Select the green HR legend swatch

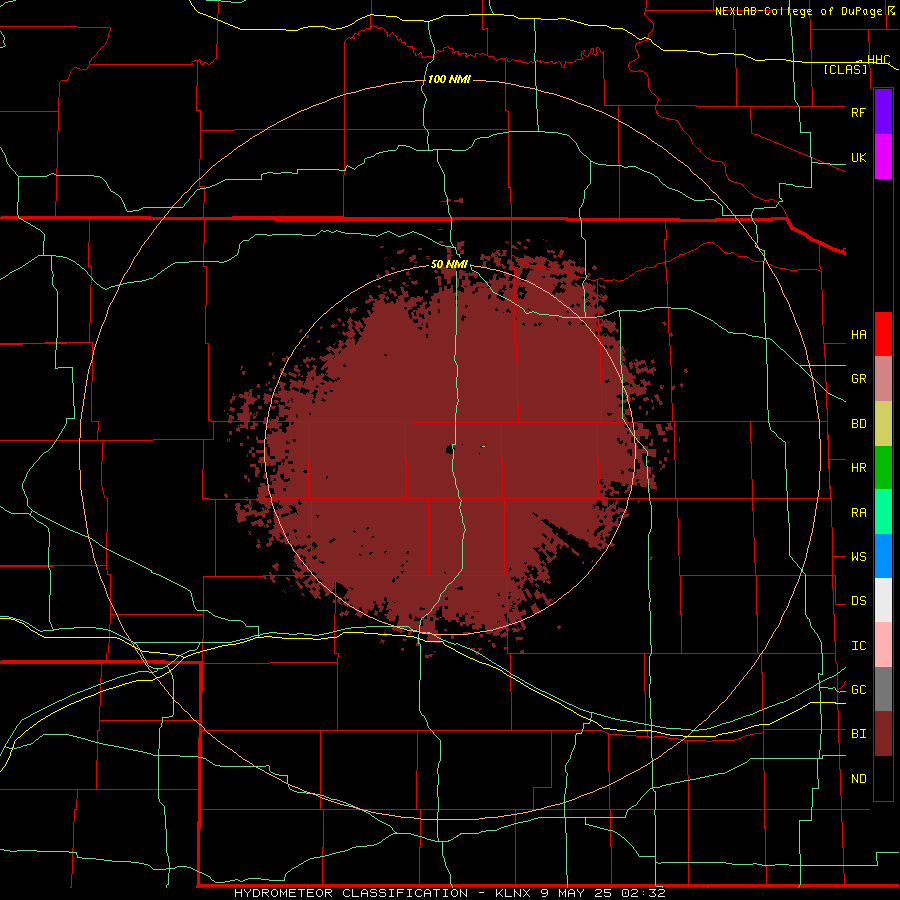pos(883,468)
